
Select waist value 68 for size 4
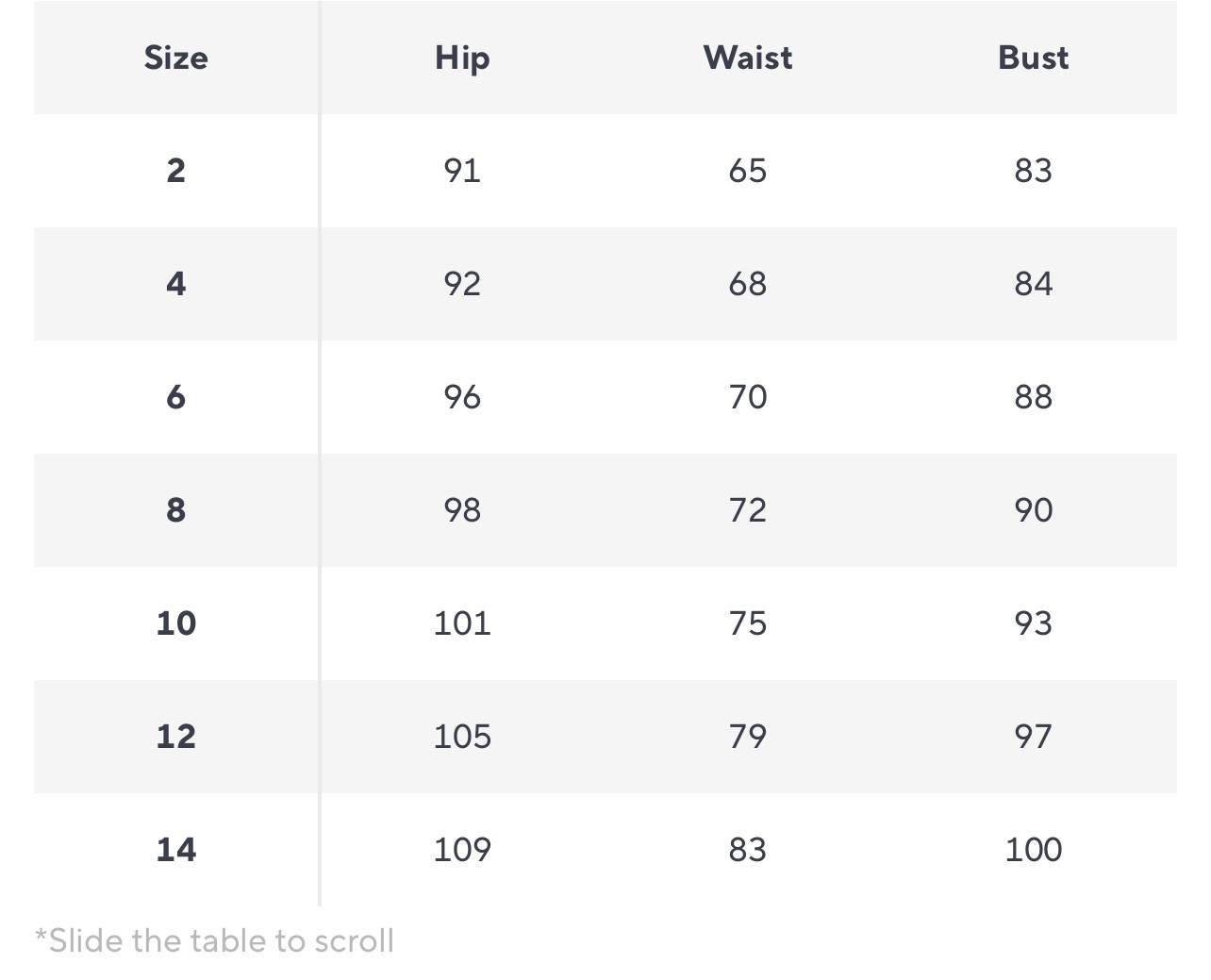click(747, 284)
